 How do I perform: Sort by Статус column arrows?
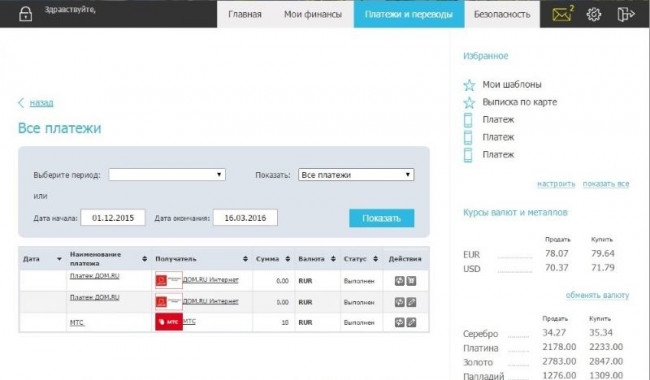[x=376, y=259]
